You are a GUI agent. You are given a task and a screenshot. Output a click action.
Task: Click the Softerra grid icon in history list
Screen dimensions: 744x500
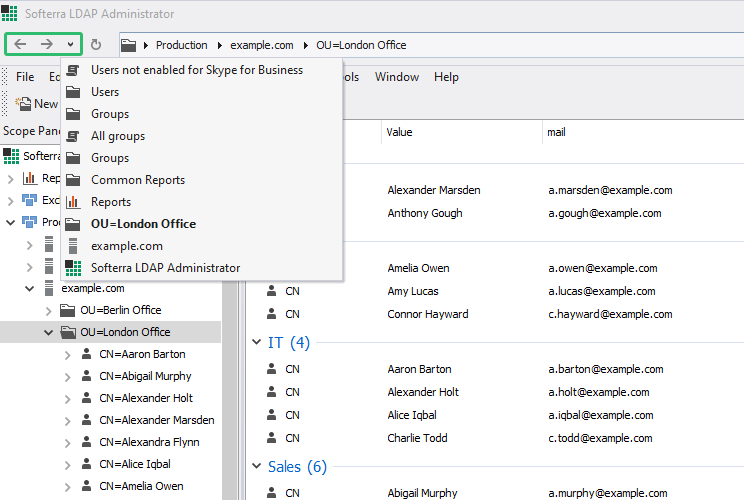click(73, 268)
